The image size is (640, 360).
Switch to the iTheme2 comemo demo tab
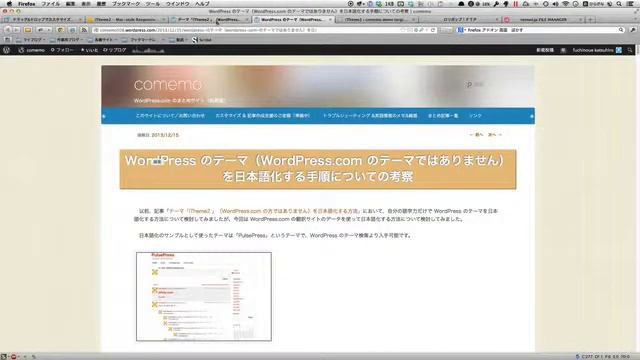[376, 19]
